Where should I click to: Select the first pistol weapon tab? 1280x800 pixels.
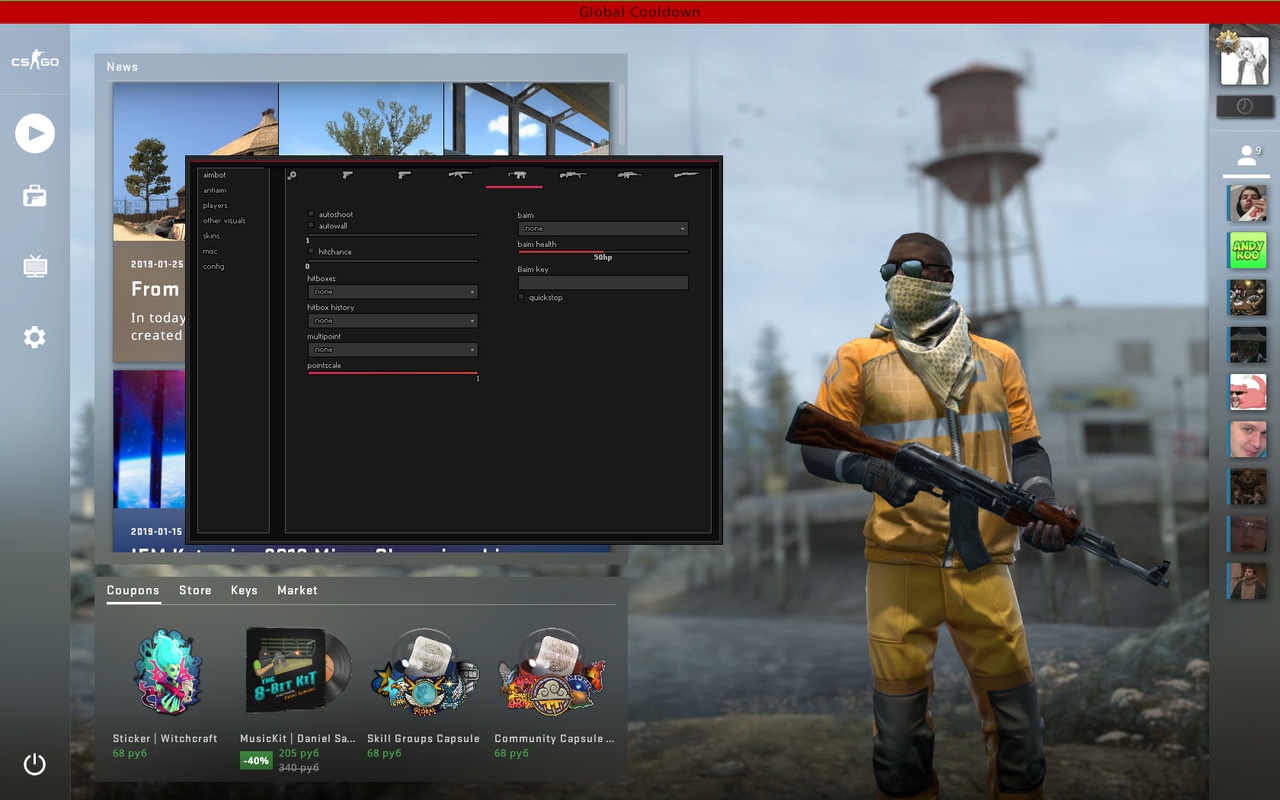pyautogui.click(x=347, y=175)
